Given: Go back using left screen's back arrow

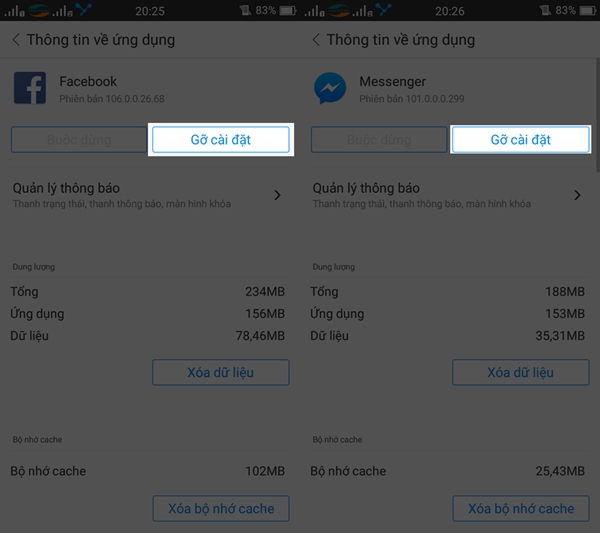Looking at the screenshot, I should point(16,40).
